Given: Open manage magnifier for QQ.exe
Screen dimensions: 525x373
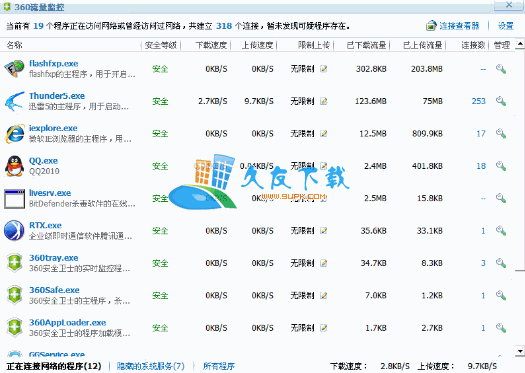Looking at the screenshot, I should [x=501, y=166].
